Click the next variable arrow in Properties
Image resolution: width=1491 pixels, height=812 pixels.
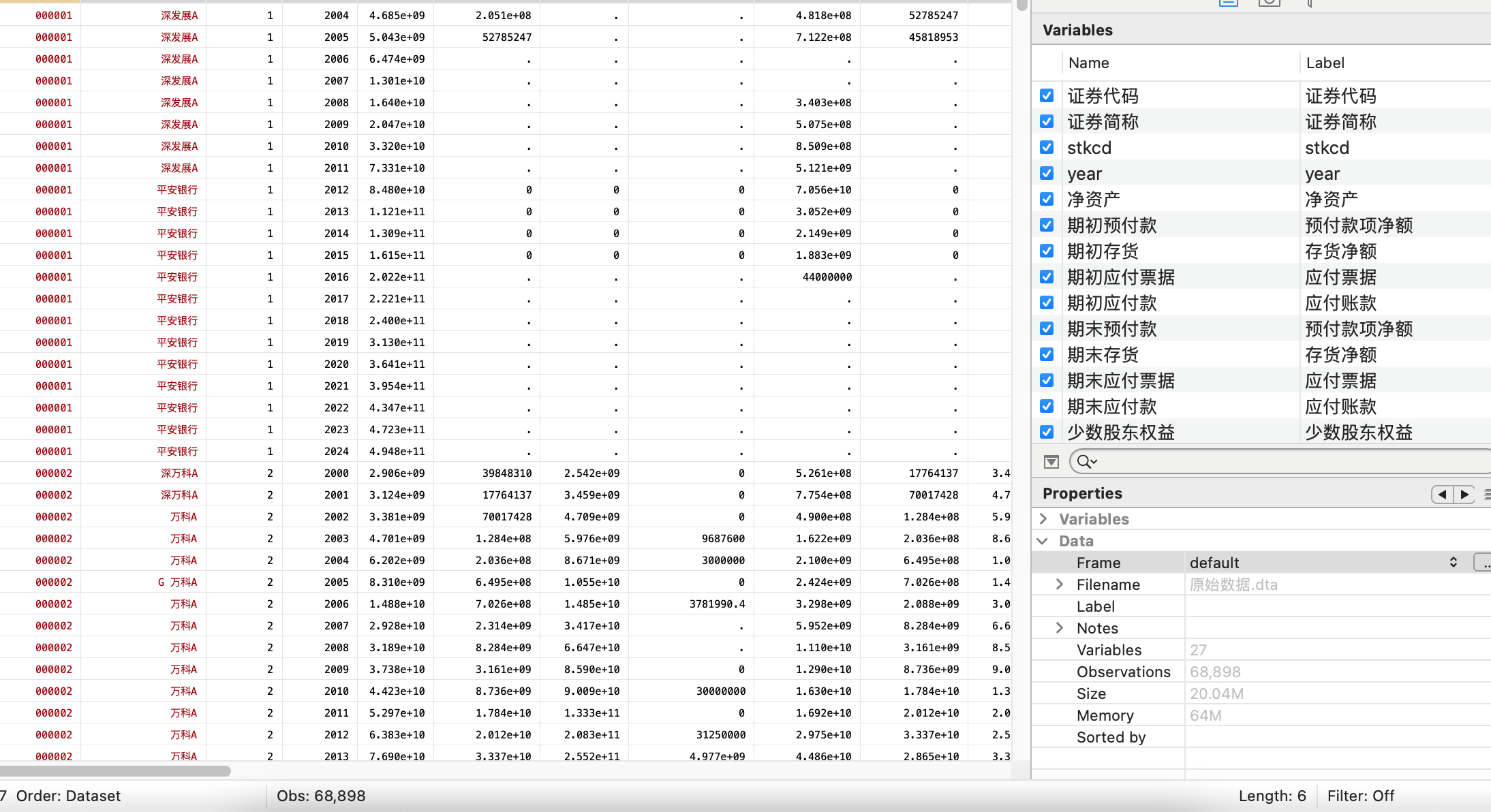click(1464, 494)
